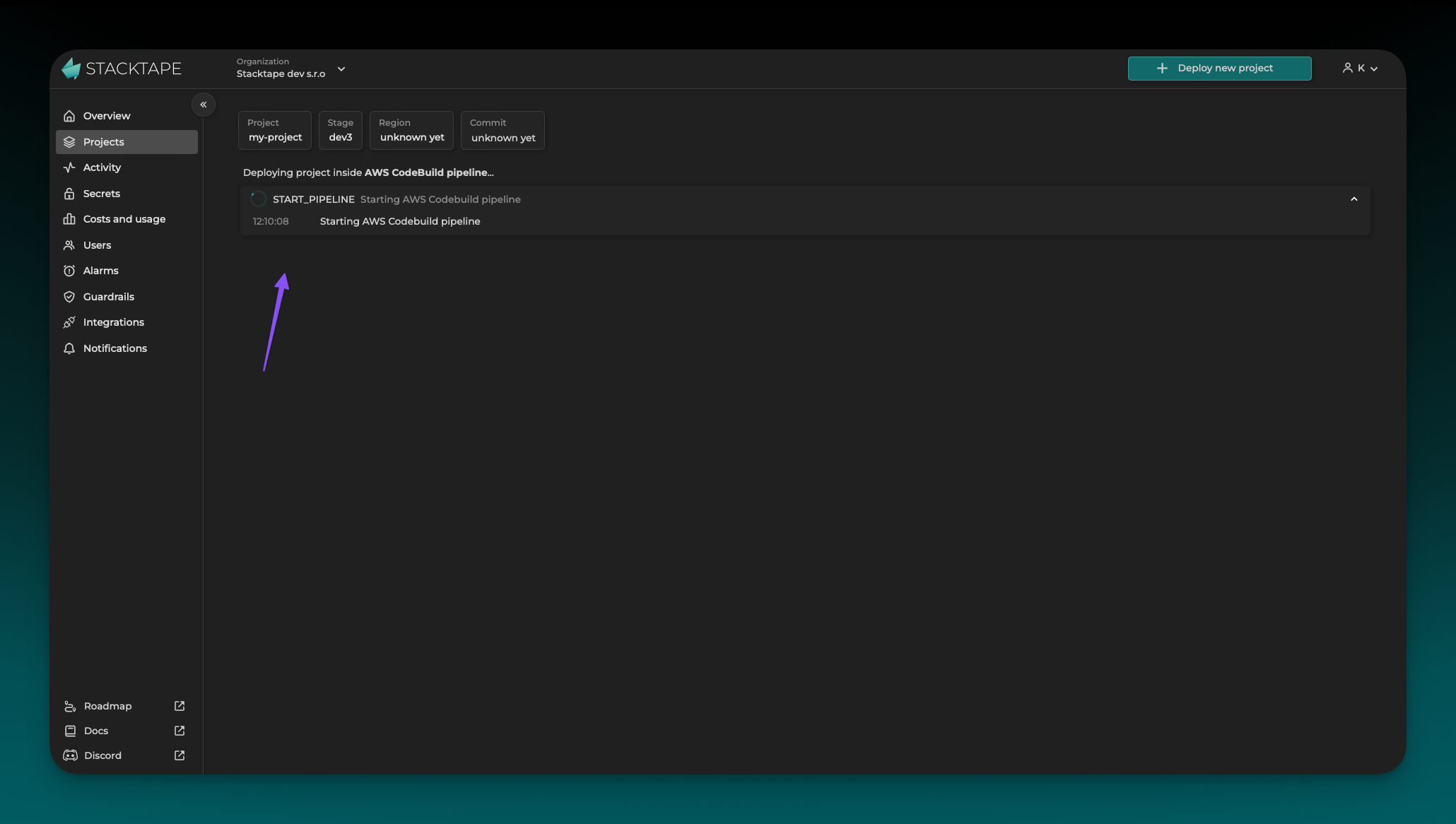Viewport: 1456px width, 824px height.
Task: Open Users menu item
Action: point(127,245)
